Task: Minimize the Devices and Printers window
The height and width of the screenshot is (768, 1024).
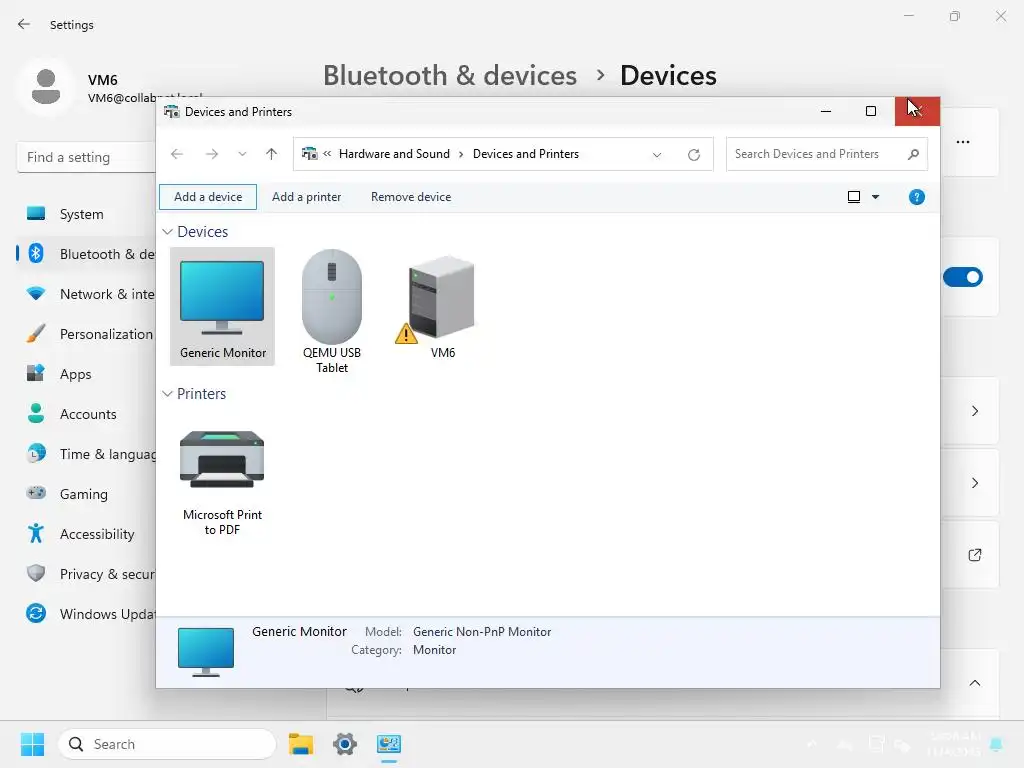Action: [825, 111]
